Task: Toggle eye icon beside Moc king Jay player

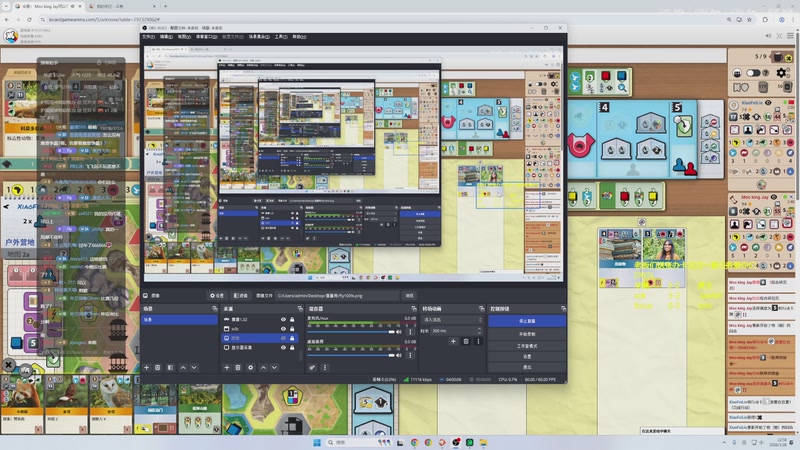Action: (774, 197)
